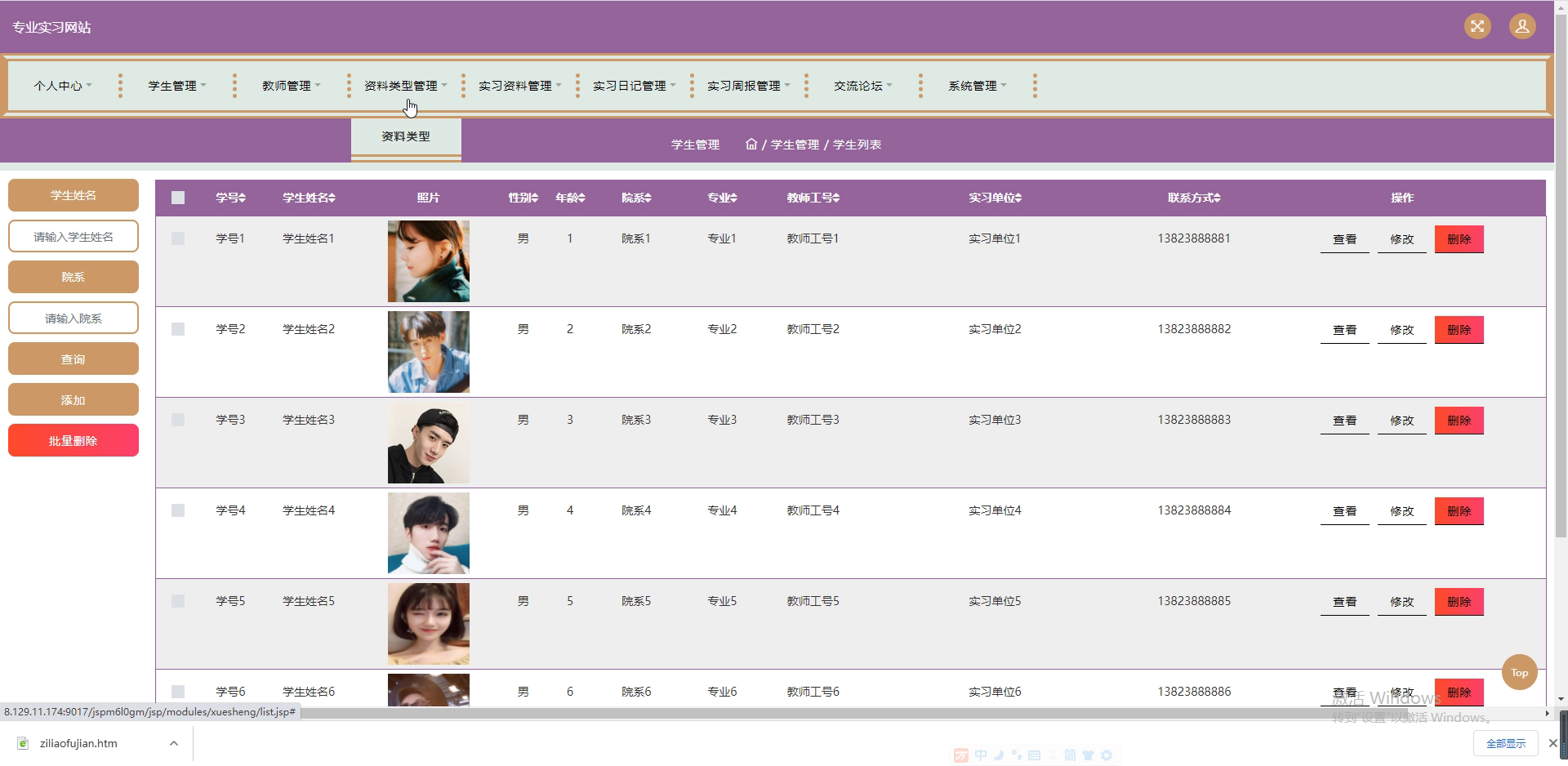Open photo thumbnail of 学生姓名5
Screen dimensions: 1568x766
click(x=429, y=624)
